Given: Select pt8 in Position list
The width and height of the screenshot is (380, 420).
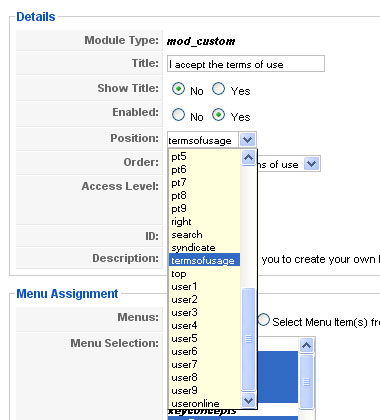Looking at the screenshot, I should click(204, 195).
